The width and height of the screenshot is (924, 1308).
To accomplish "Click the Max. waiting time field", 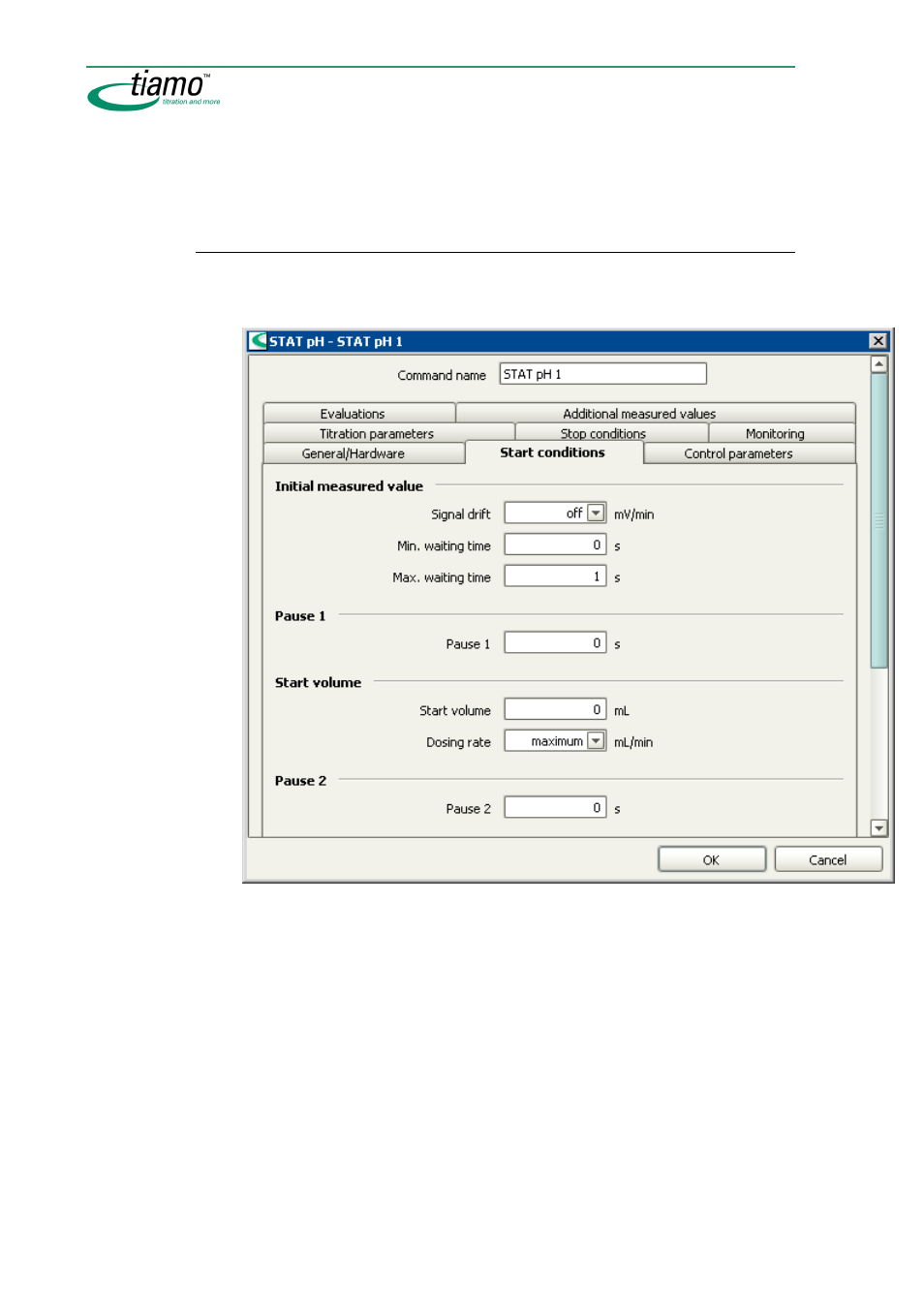I will (x=555, y=576).
